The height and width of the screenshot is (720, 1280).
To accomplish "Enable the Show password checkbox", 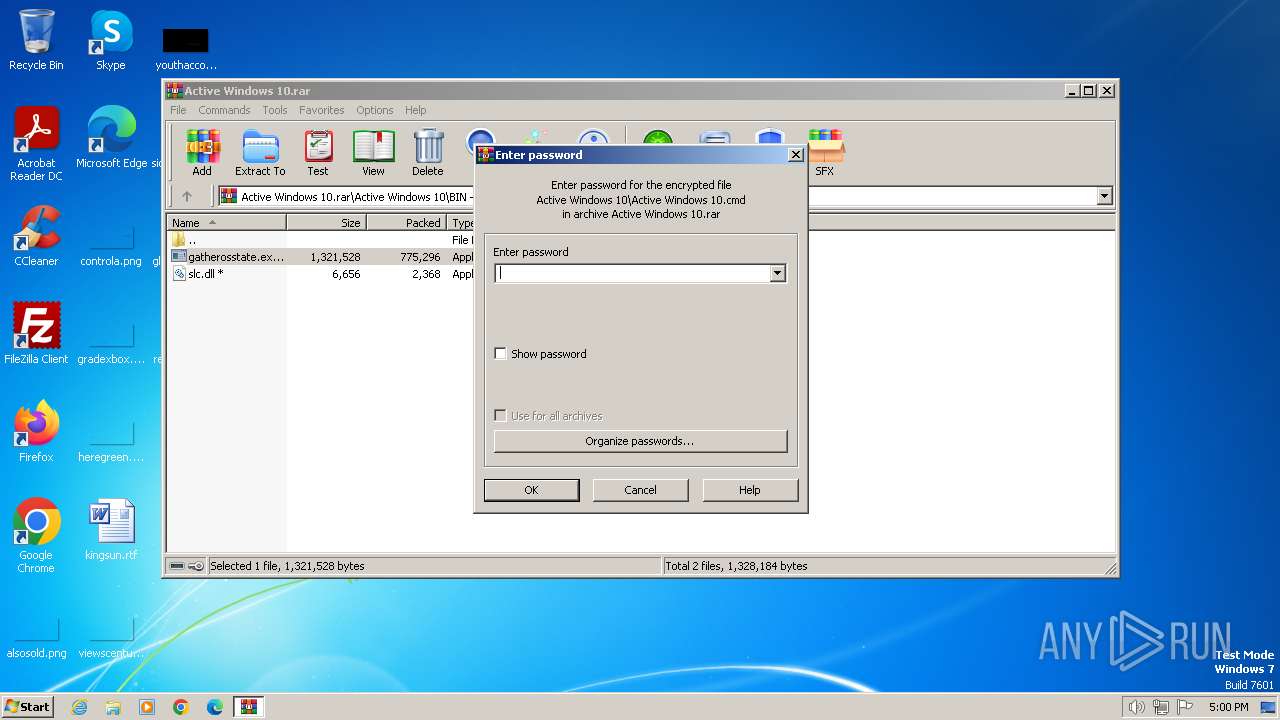I will point(500,354).
